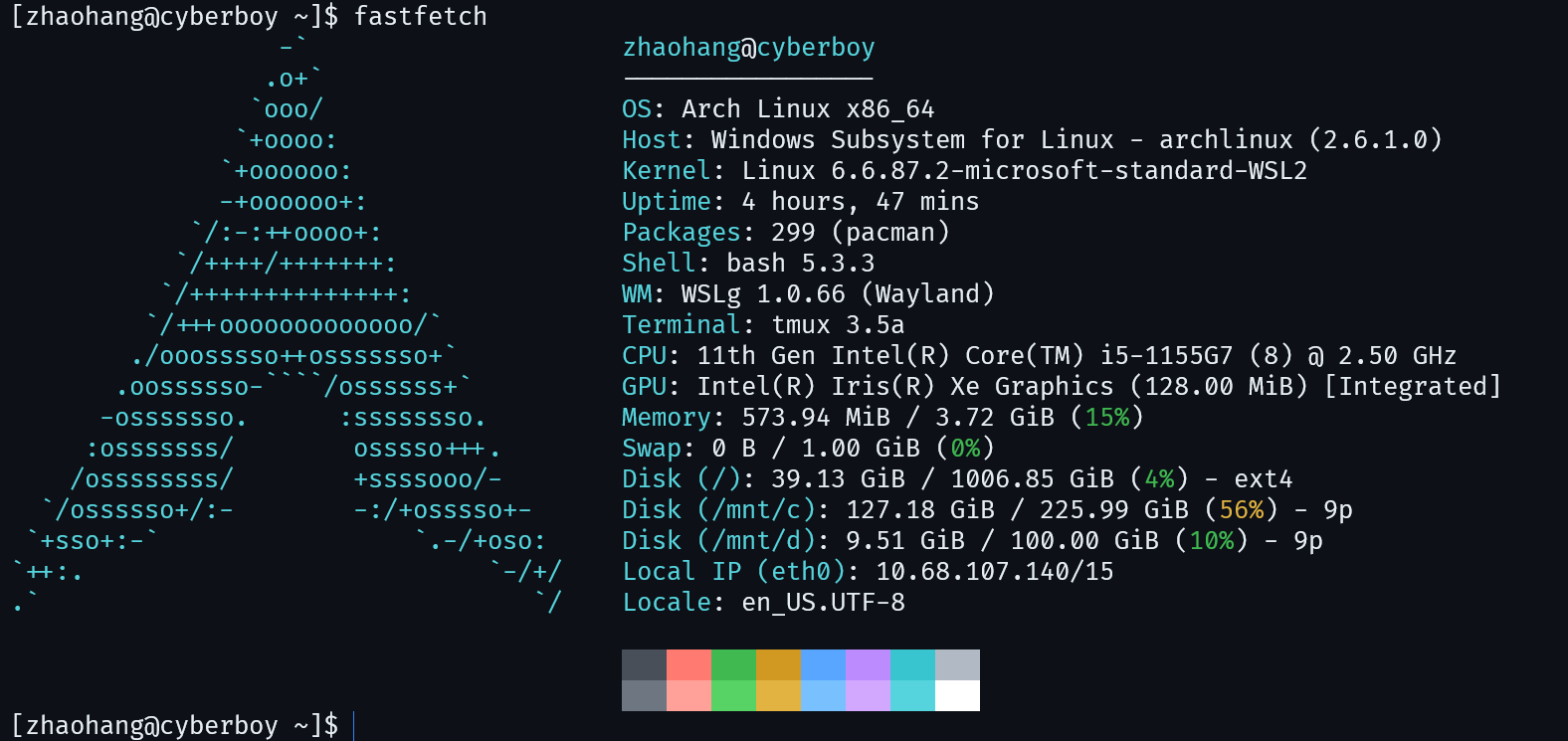This screenshot has height=741, width=1568.
Task: Click the 'Arch Linux x86_64' value
Action: [x=808, y=109]
